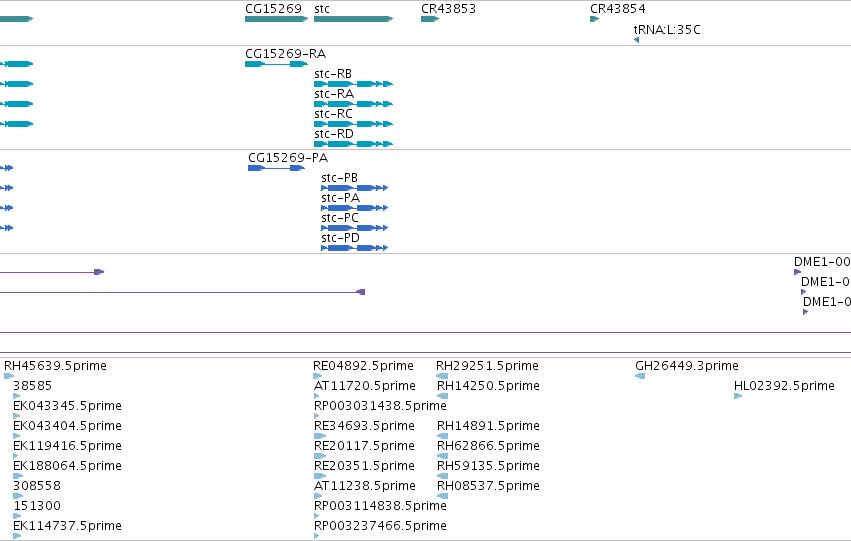Select the stc-RA transcript glyph
Viewport: 851px width, 541px height.
[353, 104]
